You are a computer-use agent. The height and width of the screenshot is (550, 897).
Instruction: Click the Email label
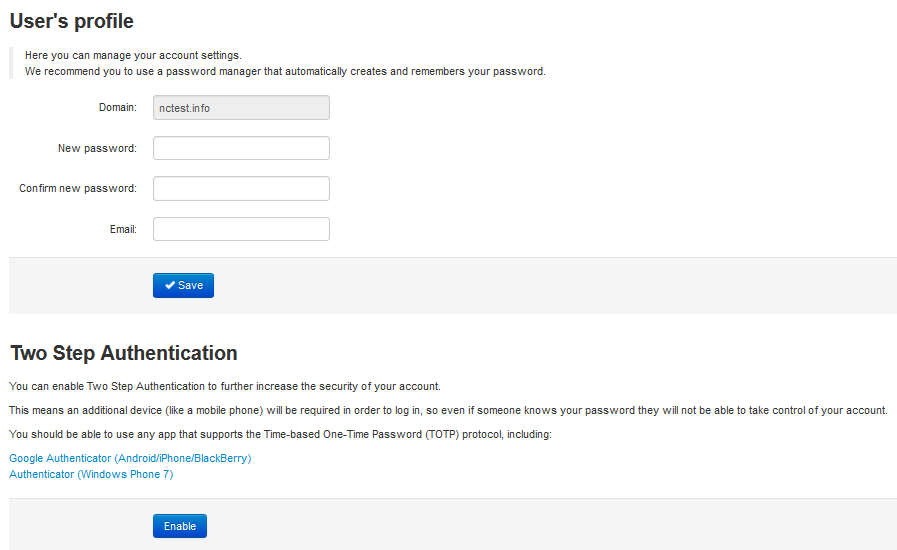123,230
